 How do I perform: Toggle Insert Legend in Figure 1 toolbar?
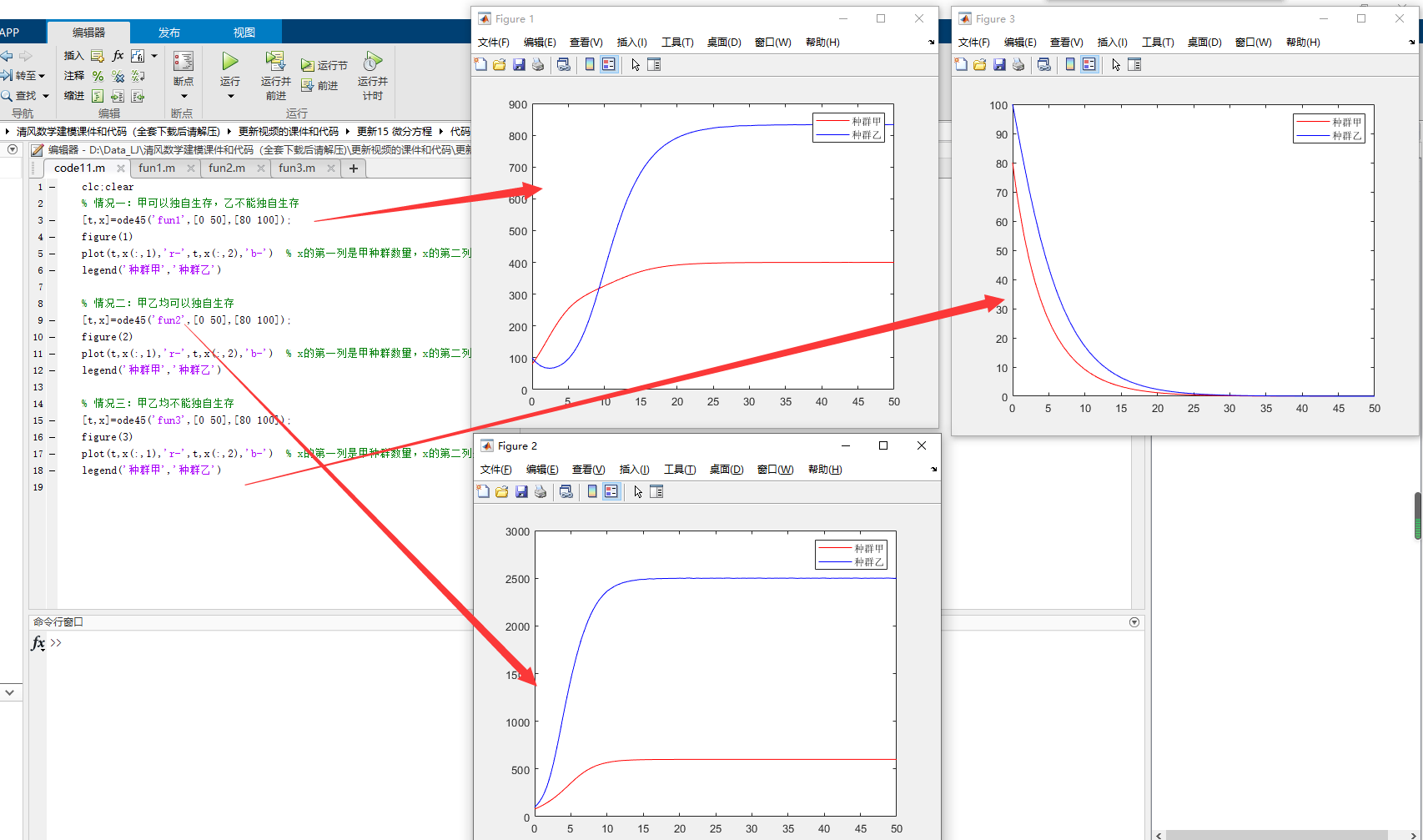click(x=609, y=64)
